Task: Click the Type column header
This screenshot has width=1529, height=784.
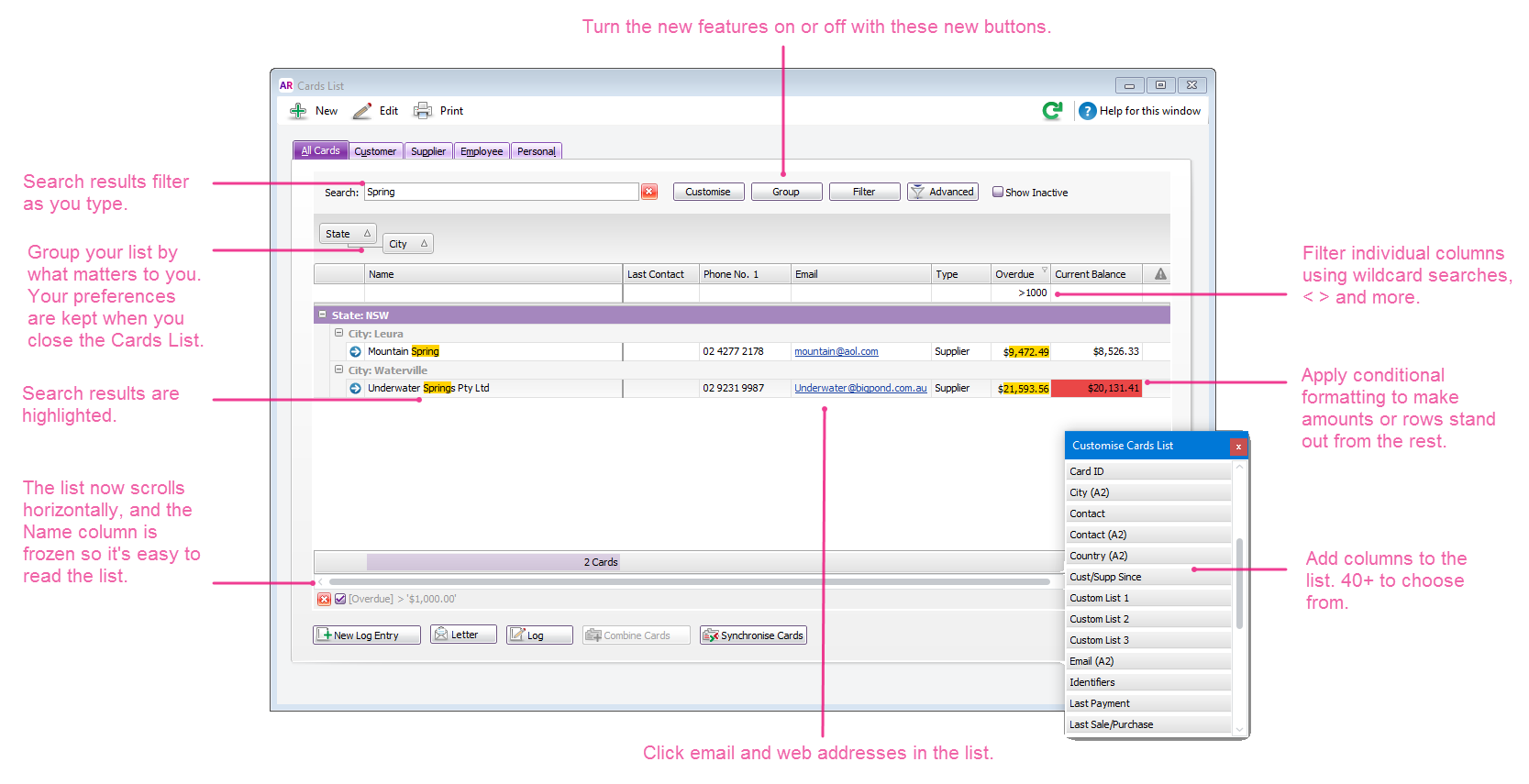Action: [961, 274]
